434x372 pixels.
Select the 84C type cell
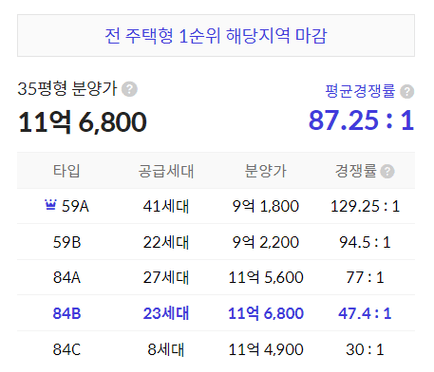(x=67, y=350)
